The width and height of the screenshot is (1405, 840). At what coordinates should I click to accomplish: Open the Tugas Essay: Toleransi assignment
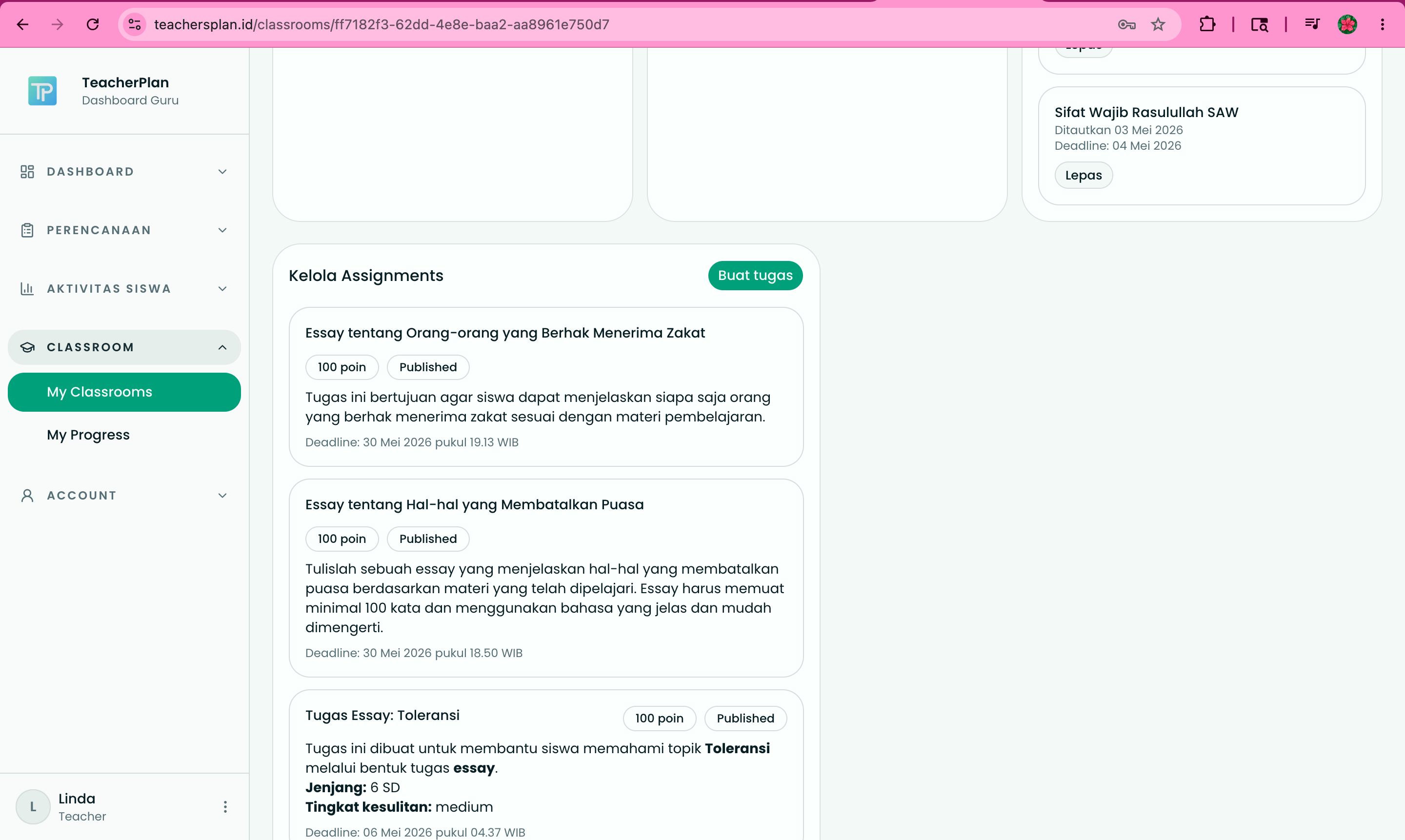click(x=382, y=715)
